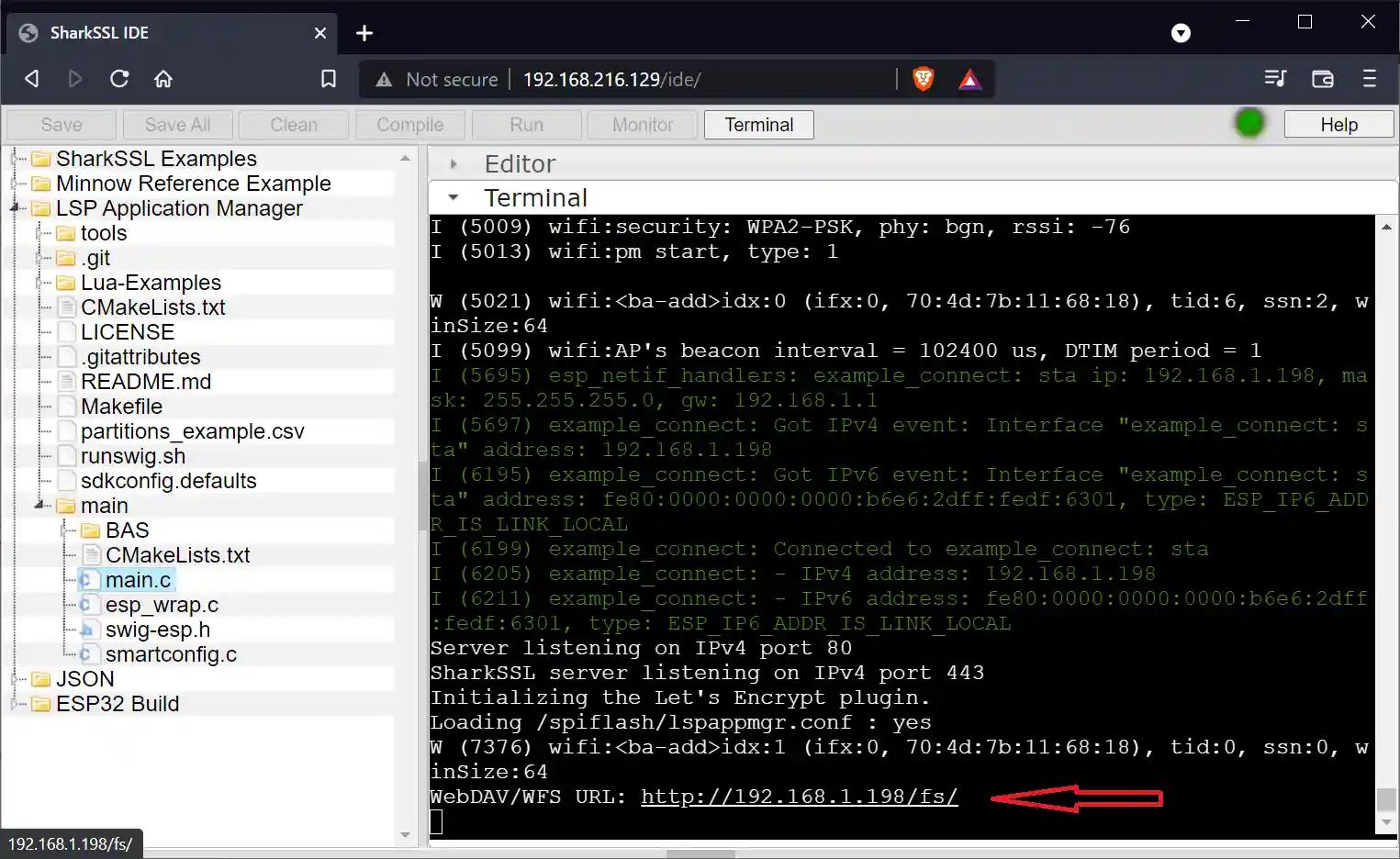The height and width of the screenshot is (859, 1400).
Task: Click the Compile button
Action: 409,124
